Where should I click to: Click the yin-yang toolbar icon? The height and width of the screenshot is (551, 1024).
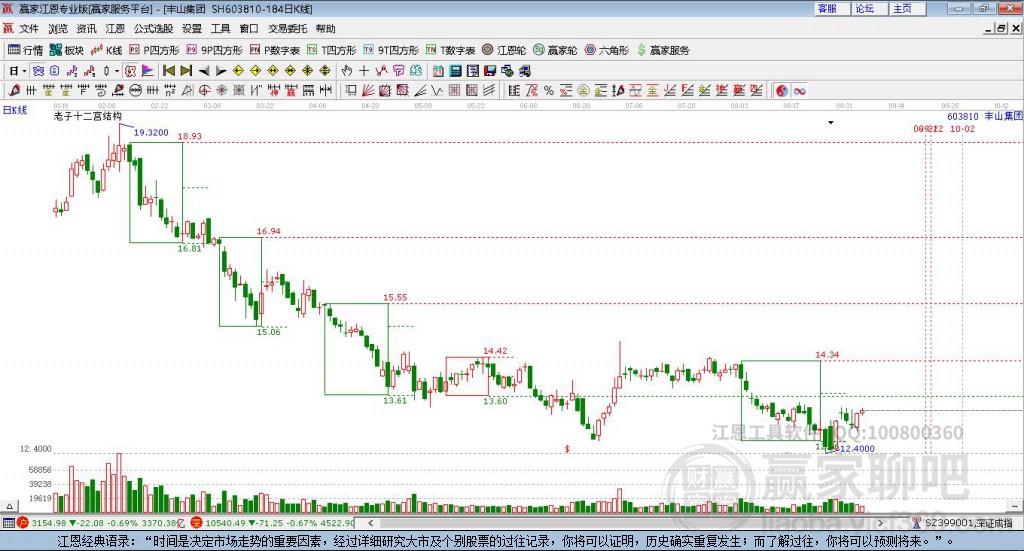tap(782, 91)
